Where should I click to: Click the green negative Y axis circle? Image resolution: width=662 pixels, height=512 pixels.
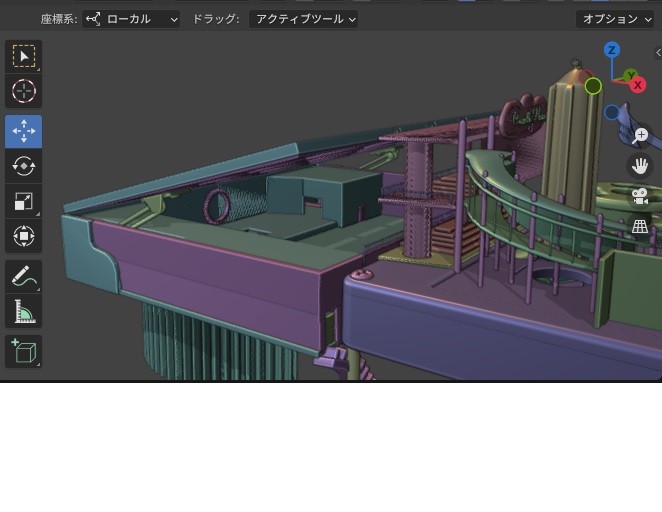(593, 86)
